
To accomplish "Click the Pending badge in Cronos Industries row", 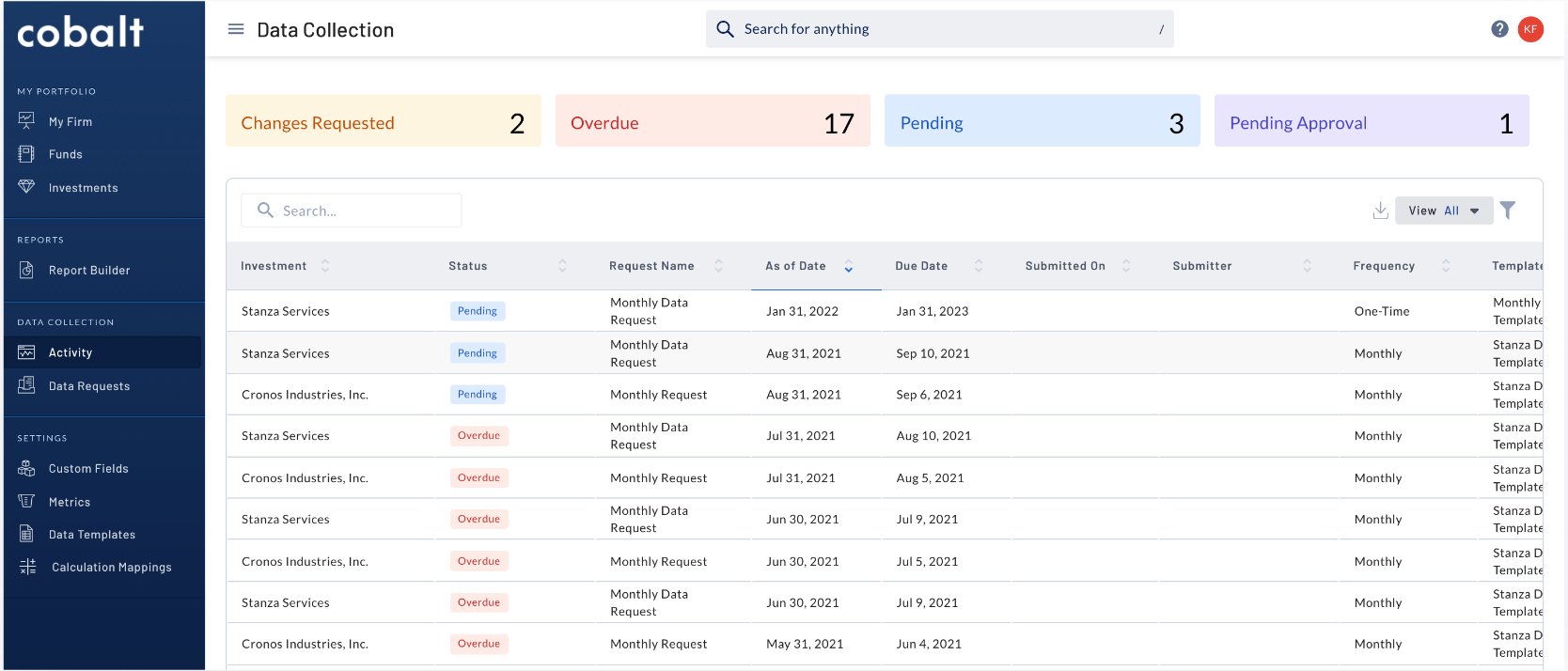I will click(x=478, y=395).
